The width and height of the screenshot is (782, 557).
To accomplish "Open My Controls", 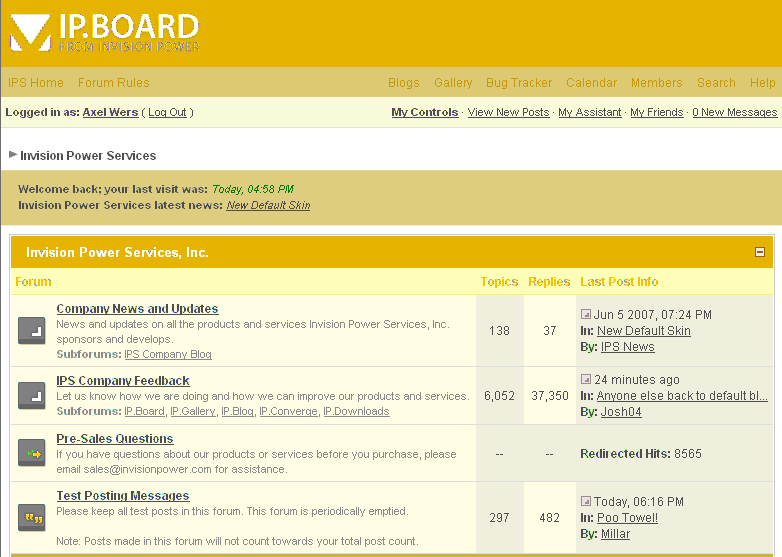I will pyautogui.click(x=424, y=112).
